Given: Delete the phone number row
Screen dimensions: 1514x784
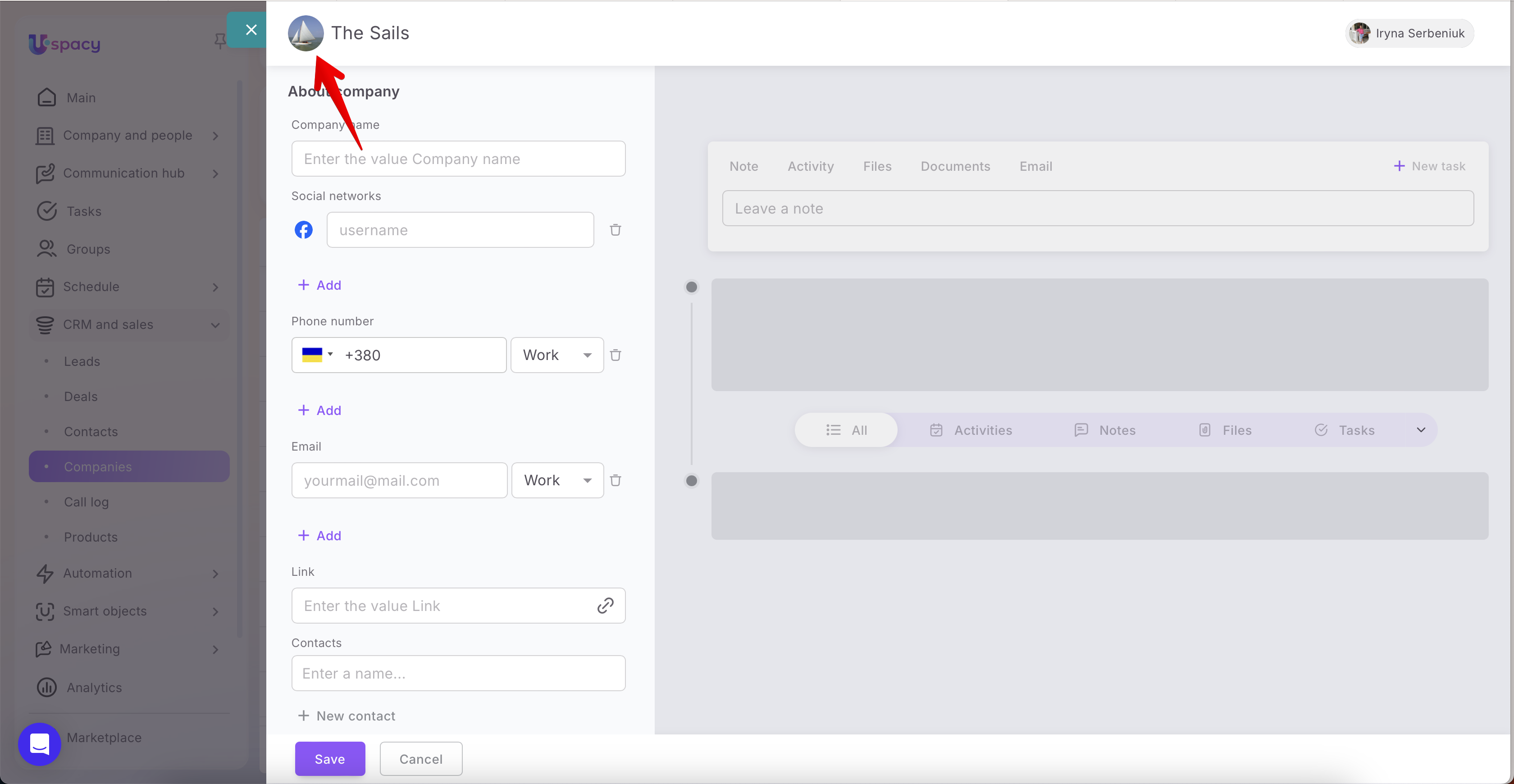Looking at the screenshot, I should point(616,355).
